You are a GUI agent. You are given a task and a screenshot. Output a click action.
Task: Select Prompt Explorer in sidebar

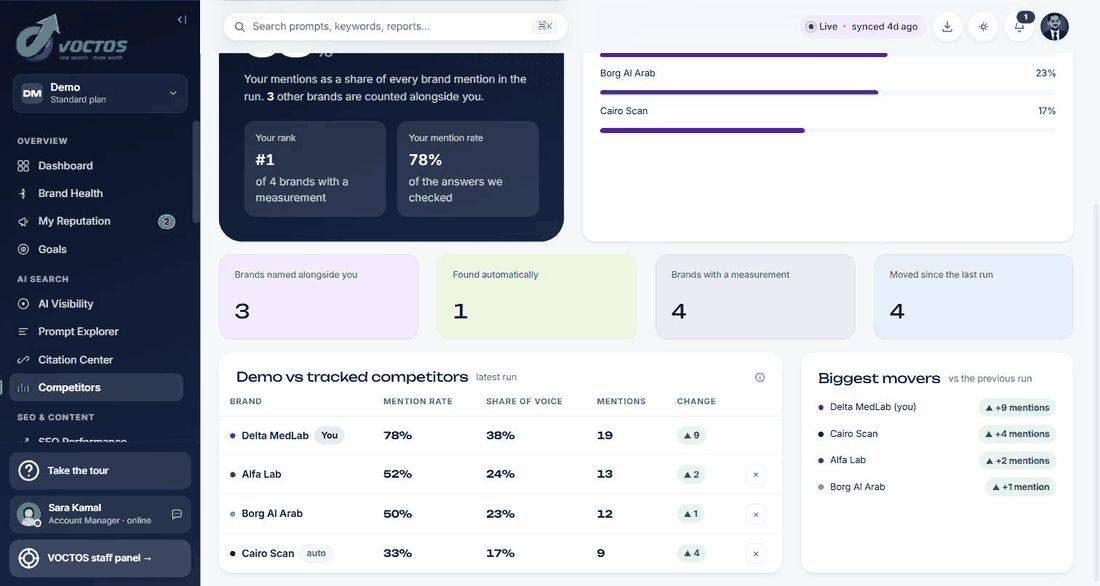tap(79, 331)
